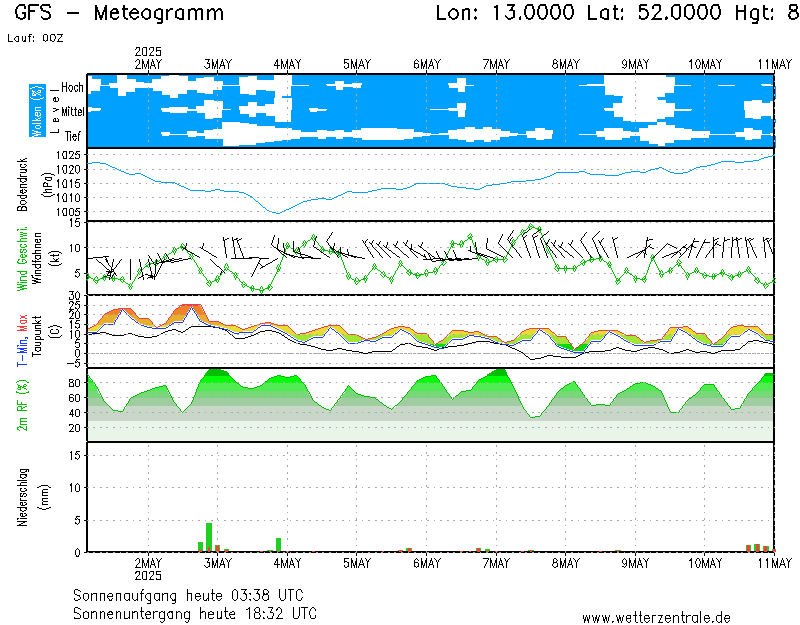Click the "6MAY" label on bottom axis
The width and height of the screenshot is (800, 625).
pos(427,563)
